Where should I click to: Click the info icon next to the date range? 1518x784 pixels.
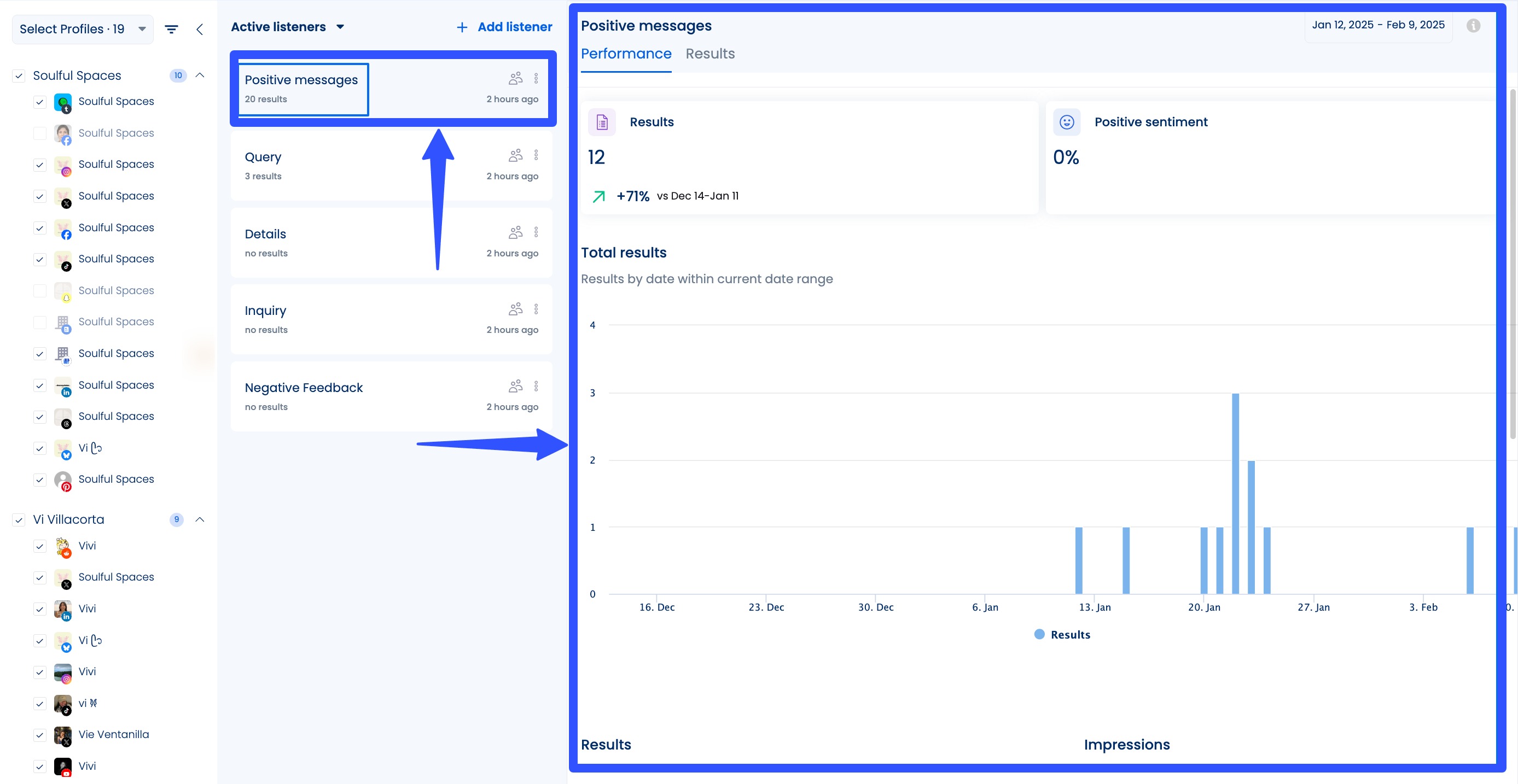[1473, 26]
